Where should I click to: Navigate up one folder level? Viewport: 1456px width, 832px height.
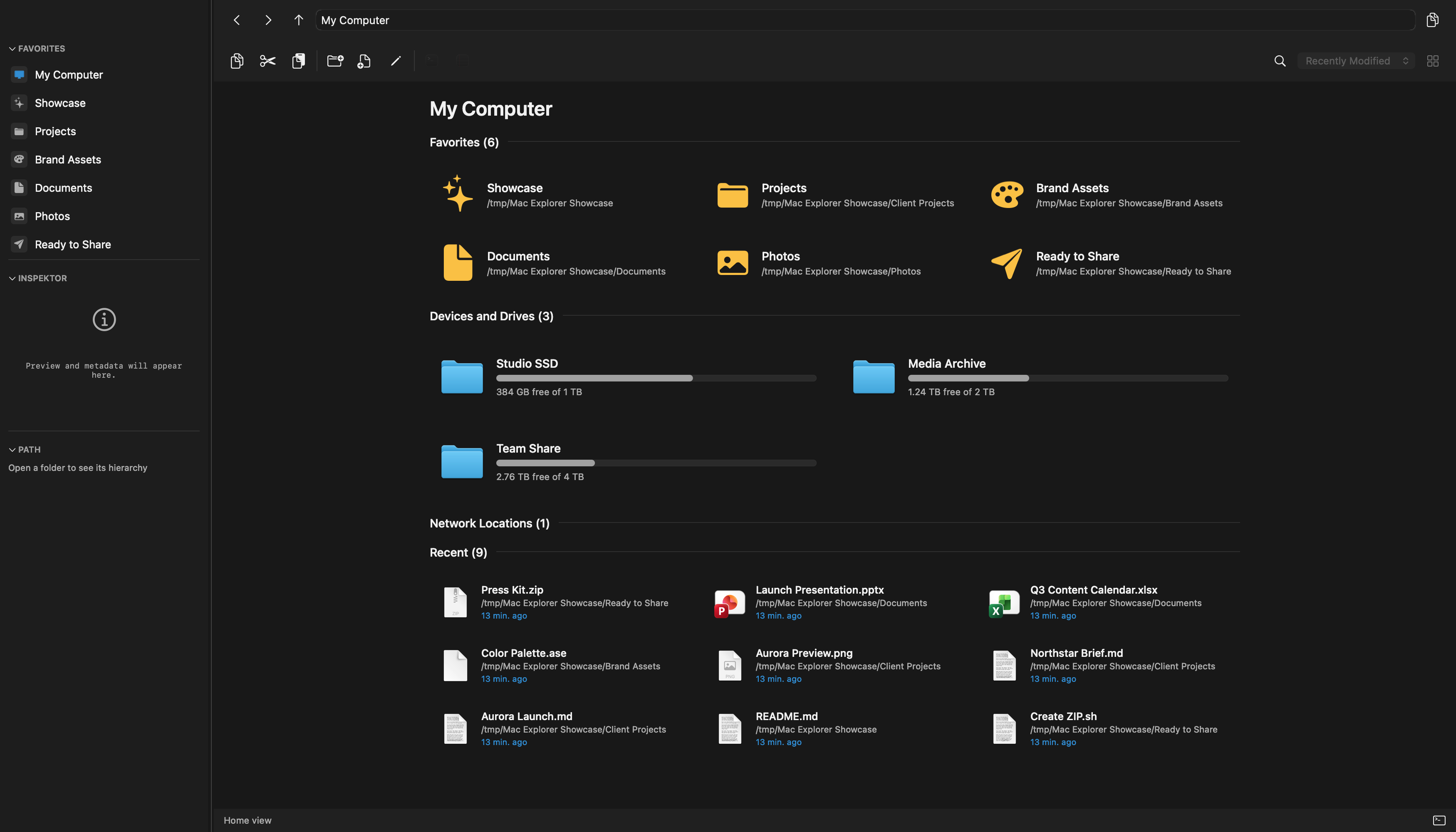[x=298, y=20]
